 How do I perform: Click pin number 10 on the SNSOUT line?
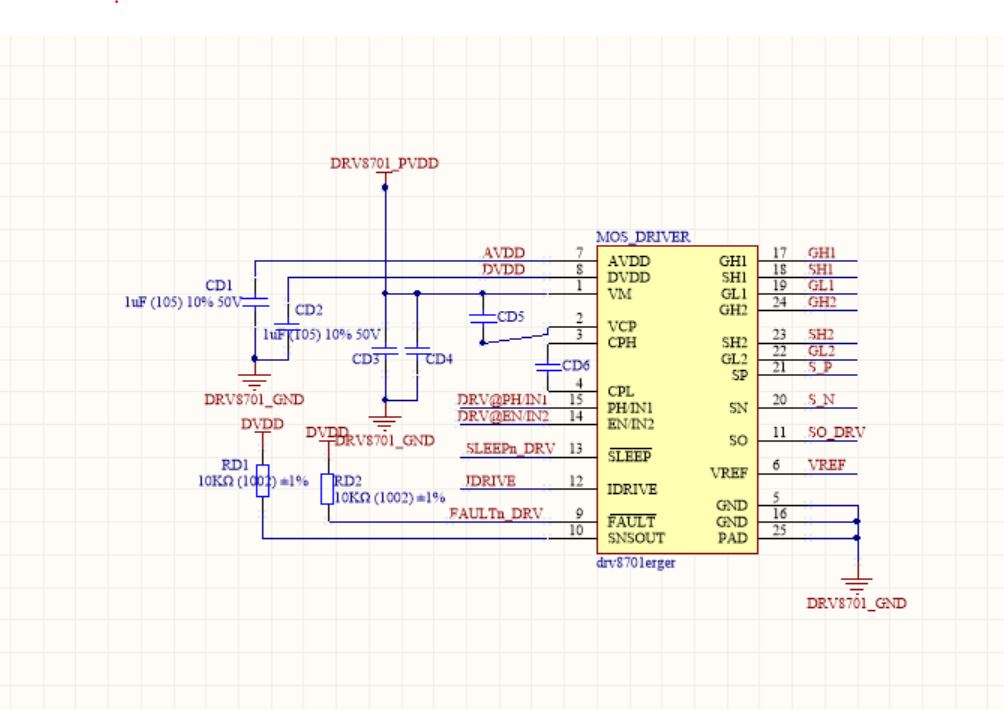pos(576,529)
